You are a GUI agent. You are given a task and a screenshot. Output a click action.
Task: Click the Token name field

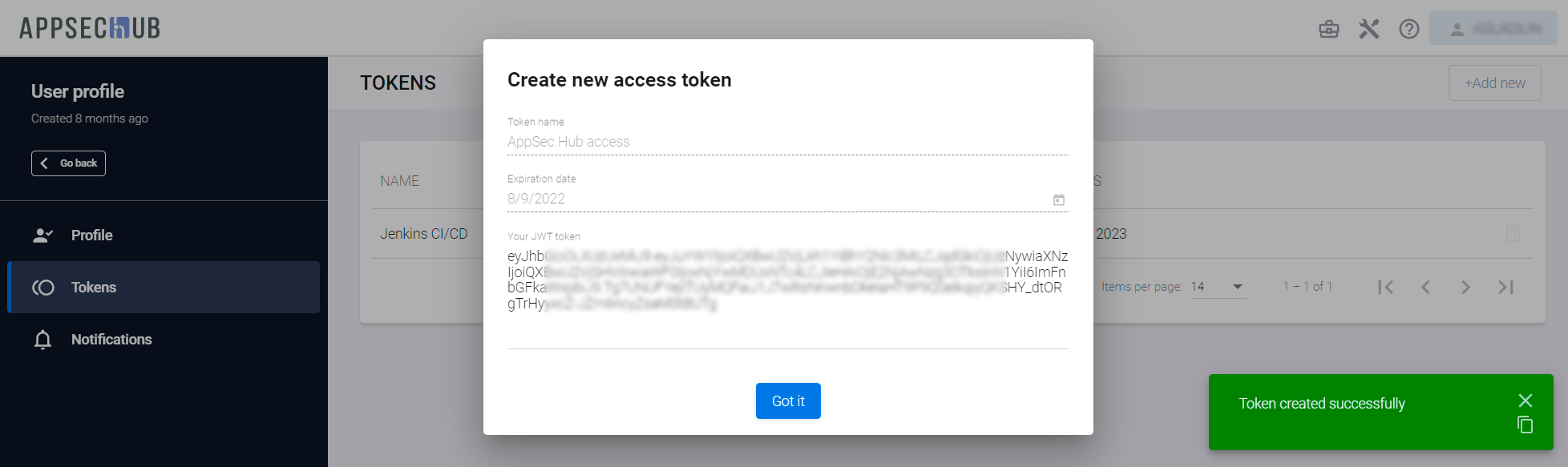point(787,142)
